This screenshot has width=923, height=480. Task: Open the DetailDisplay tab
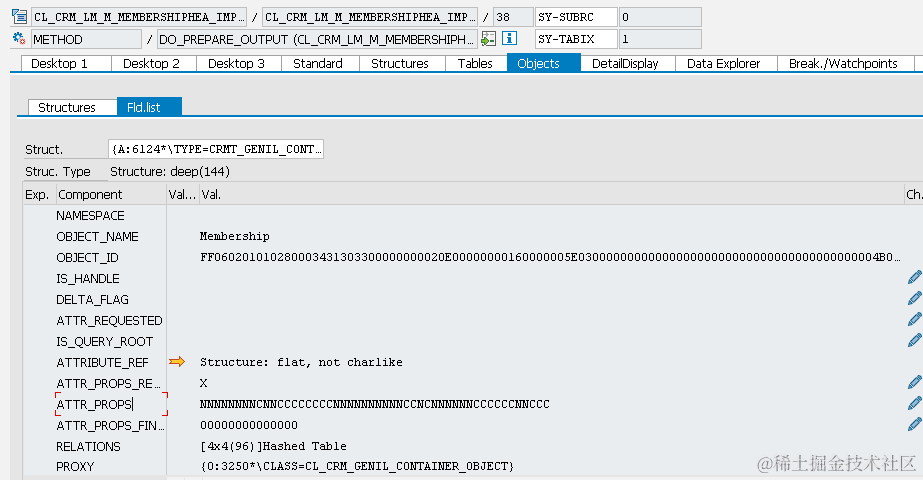click(x=628, y=64)
